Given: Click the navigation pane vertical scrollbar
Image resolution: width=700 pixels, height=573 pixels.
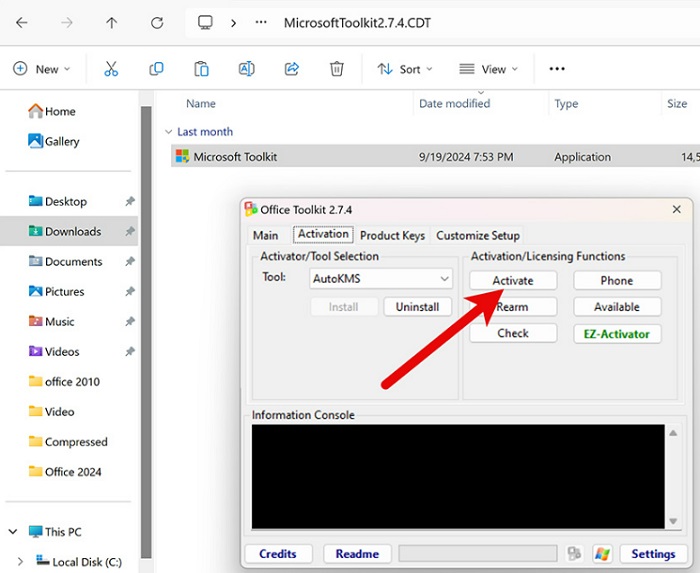Looking at the screenshot, I should click(146, 332).
